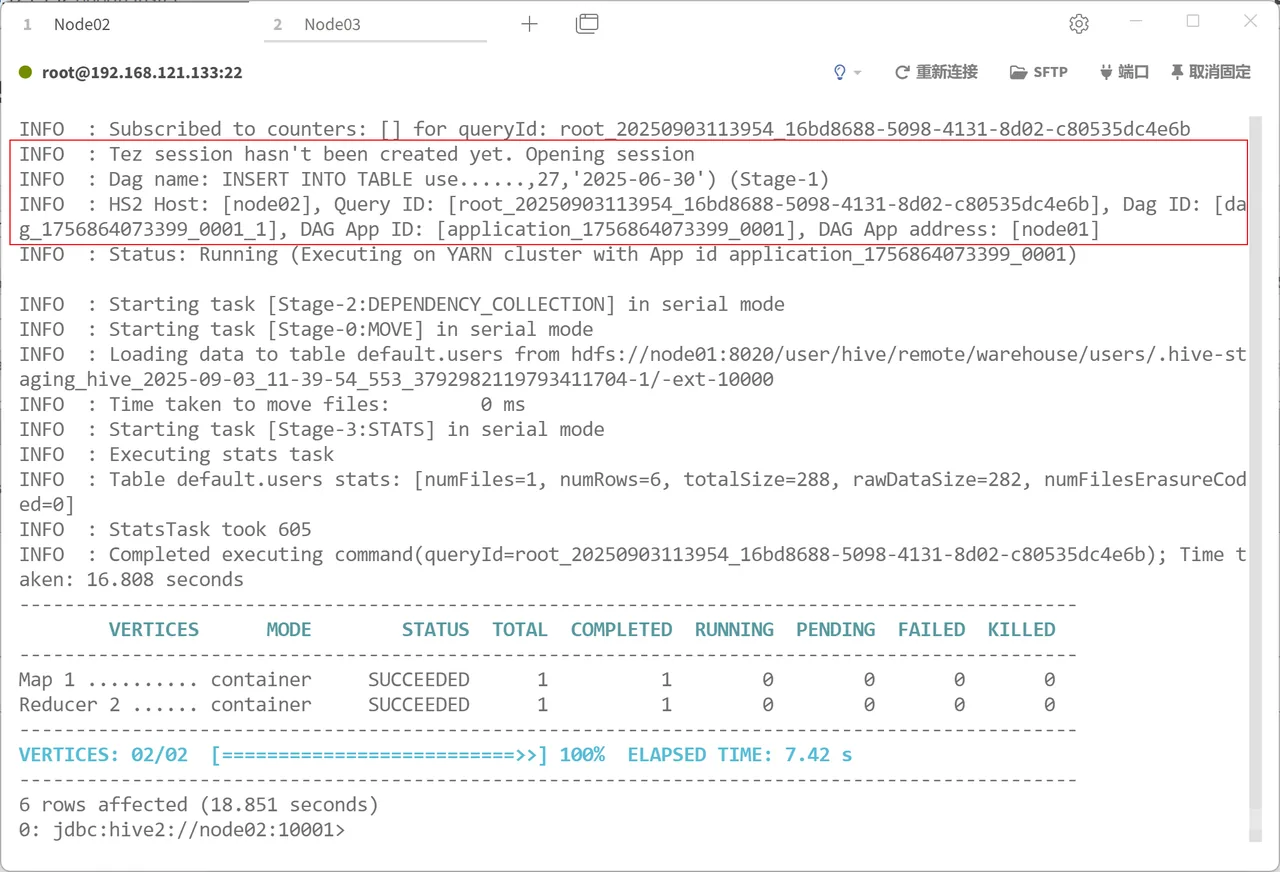Screen dimensions: 1280x872
Task: Click the 100% progress bar text
Action: (582, 755)
